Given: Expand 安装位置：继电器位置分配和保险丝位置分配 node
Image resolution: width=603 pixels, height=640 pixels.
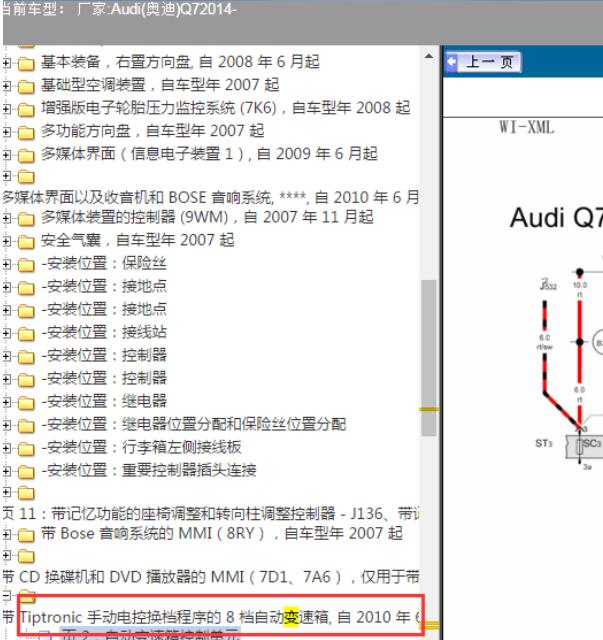Looking at the screenshot, I should click(x=7, y=424).
